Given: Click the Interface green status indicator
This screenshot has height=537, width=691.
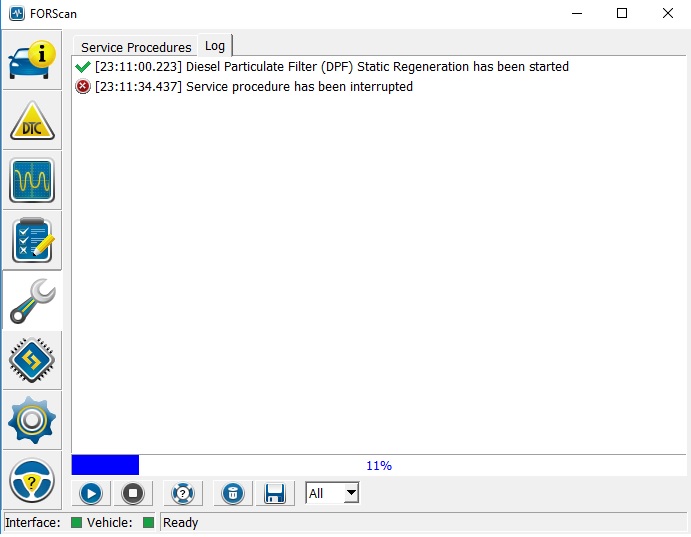Looking at the screenshot, I should [76, 522].
